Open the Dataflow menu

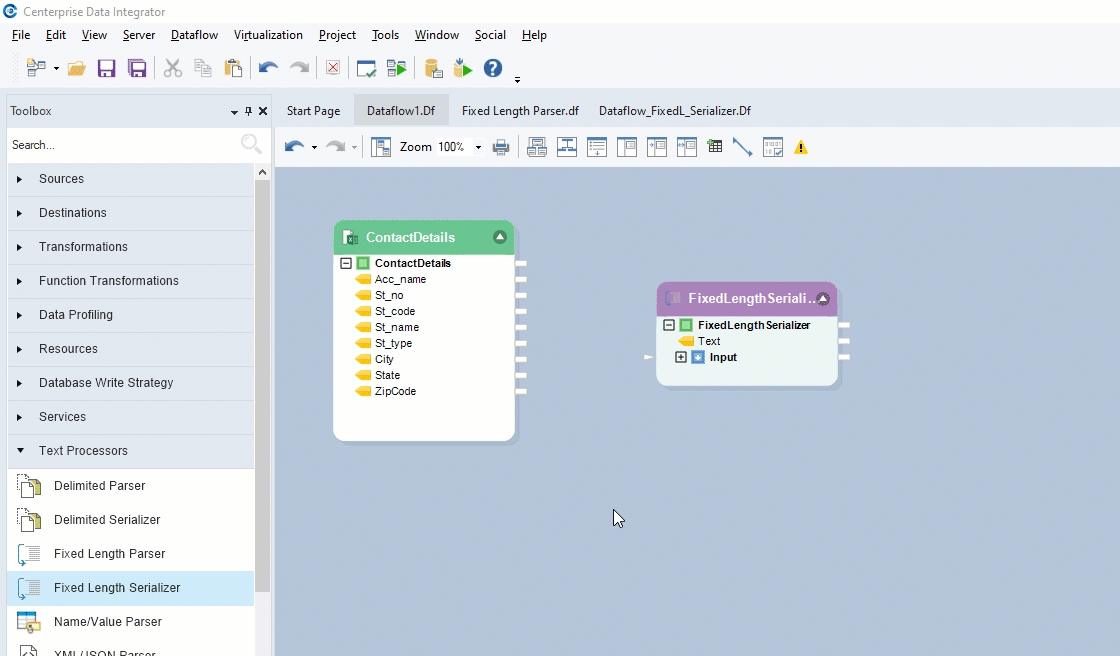click(194, 35)
